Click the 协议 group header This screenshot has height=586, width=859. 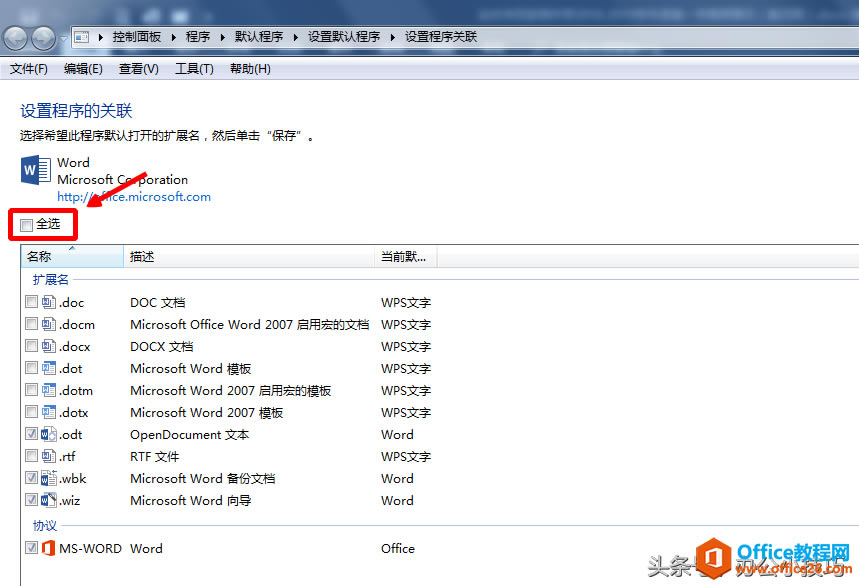pyautogui.click(x=44, y=526)
